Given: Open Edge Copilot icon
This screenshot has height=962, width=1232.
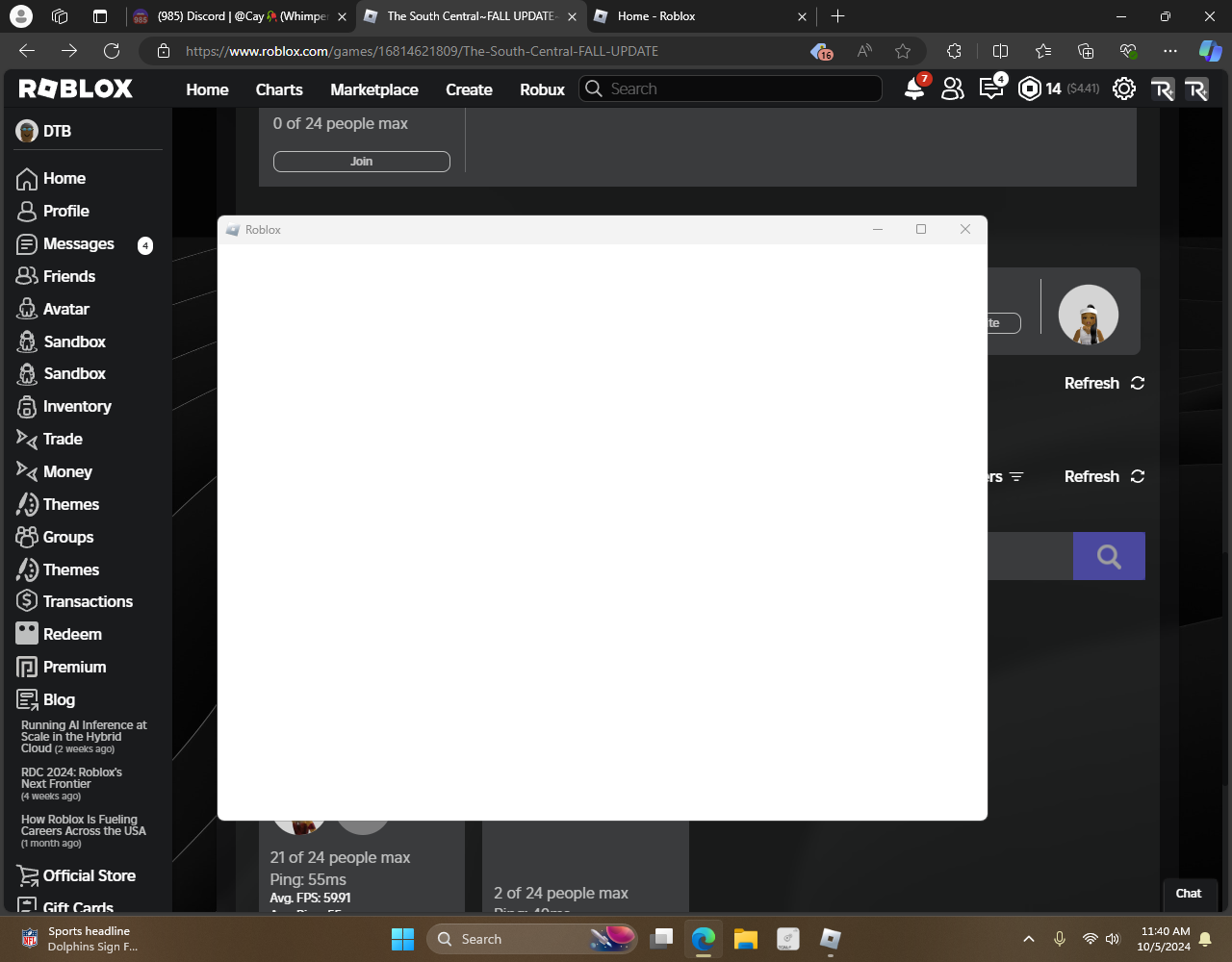Looking at the screenshot, I should [1210, 51].
